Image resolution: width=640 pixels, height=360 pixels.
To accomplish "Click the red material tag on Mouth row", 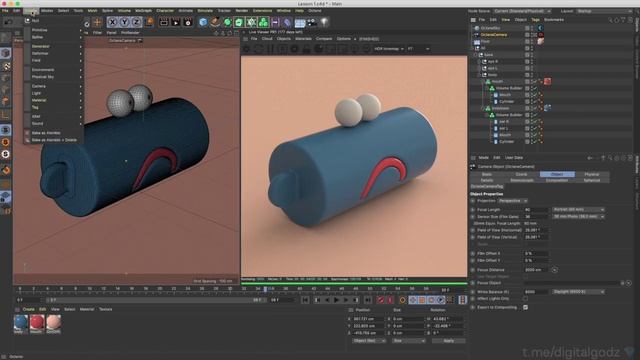I will click(x=547, y=82).
